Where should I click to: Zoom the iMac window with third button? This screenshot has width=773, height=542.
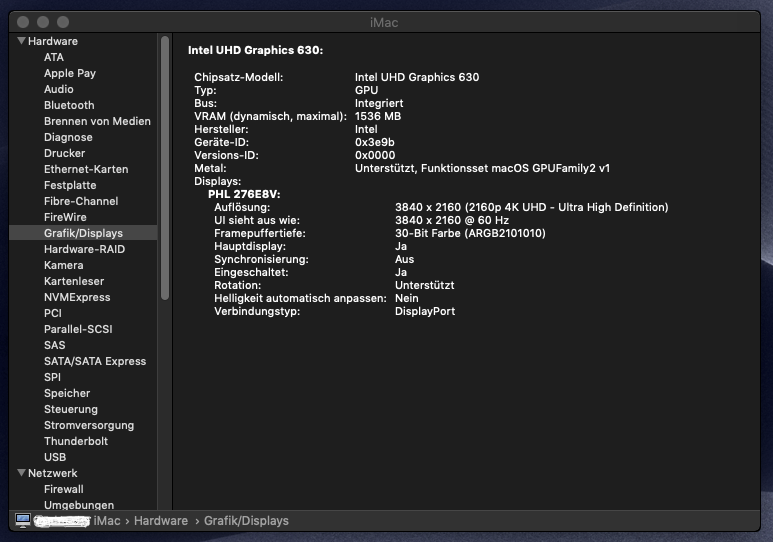(x=63, y=22)
